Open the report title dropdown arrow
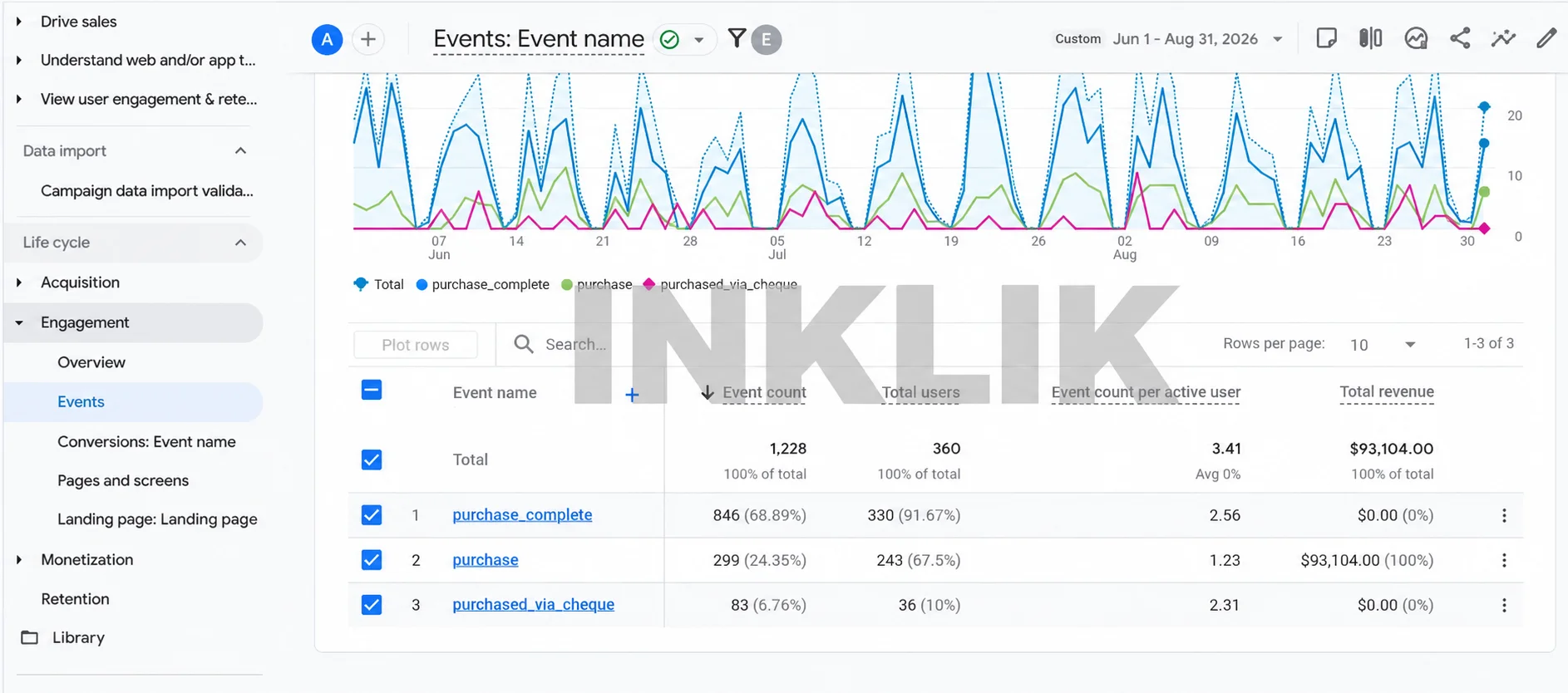The width and height of the screenshot is (1568, 693). (x=699, y=39)
